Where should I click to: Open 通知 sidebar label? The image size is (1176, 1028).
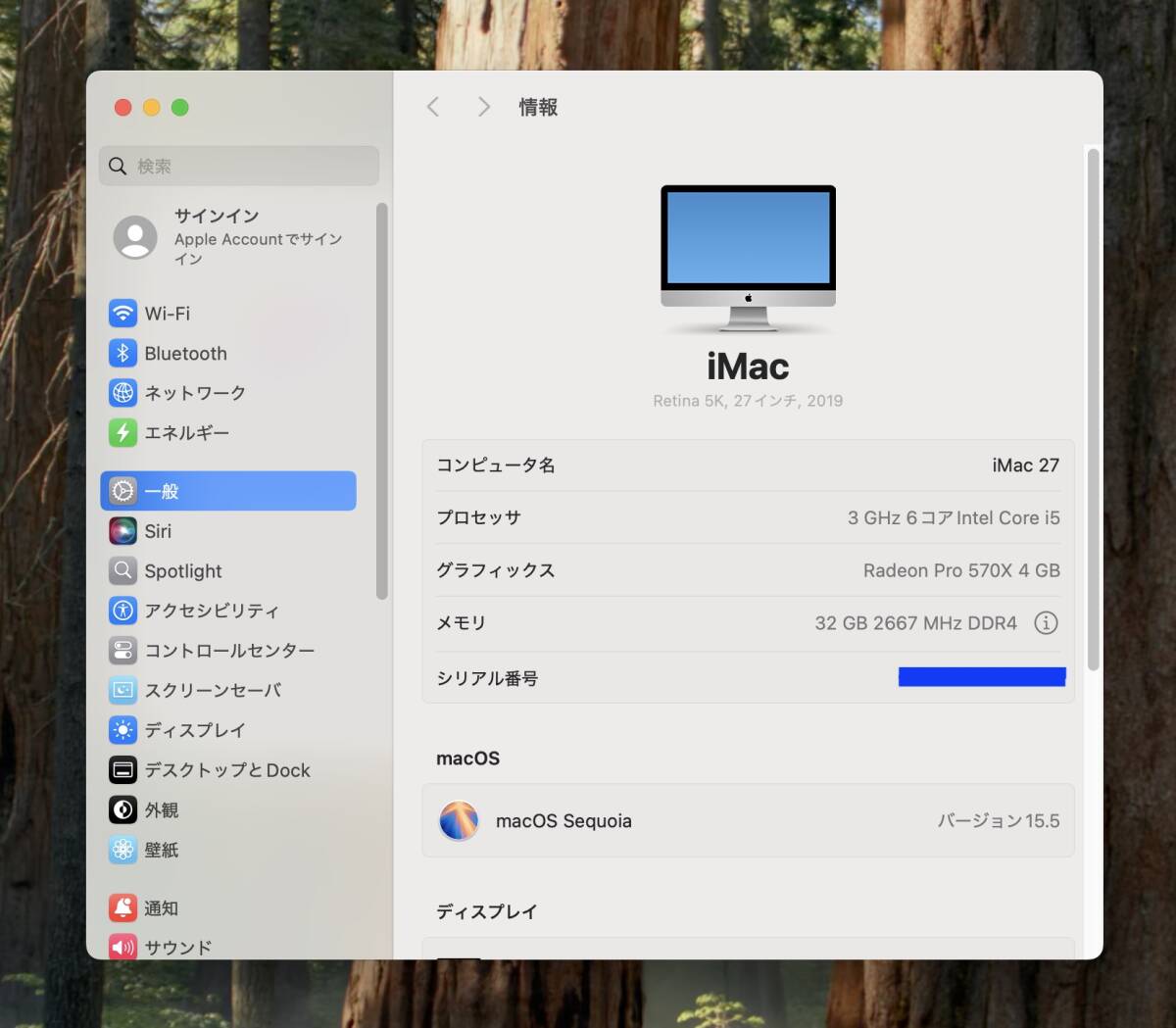(x=162, y=908)
